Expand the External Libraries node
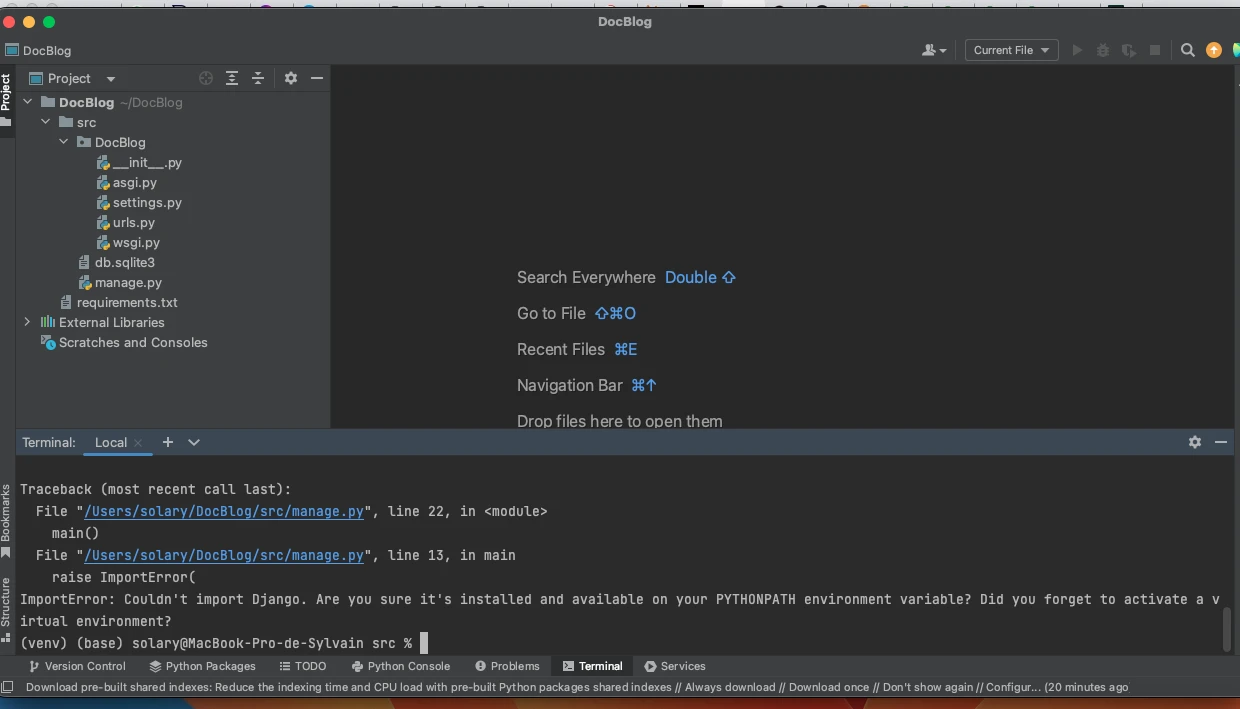The width and height of the screenshot is (1240, 709). pyautogui.click(x=27, y=322)
